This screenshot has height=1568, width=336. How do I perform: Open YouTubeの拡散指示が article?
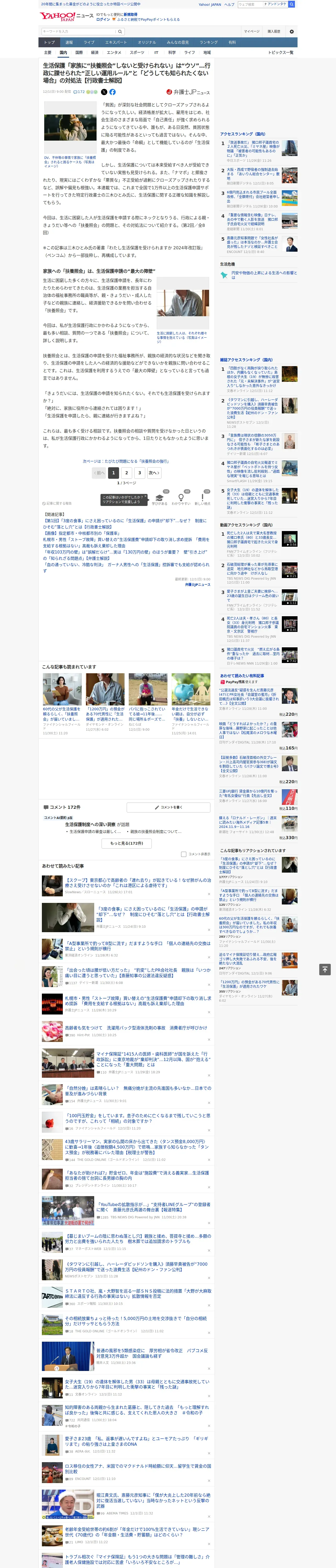click(154, 1207)
